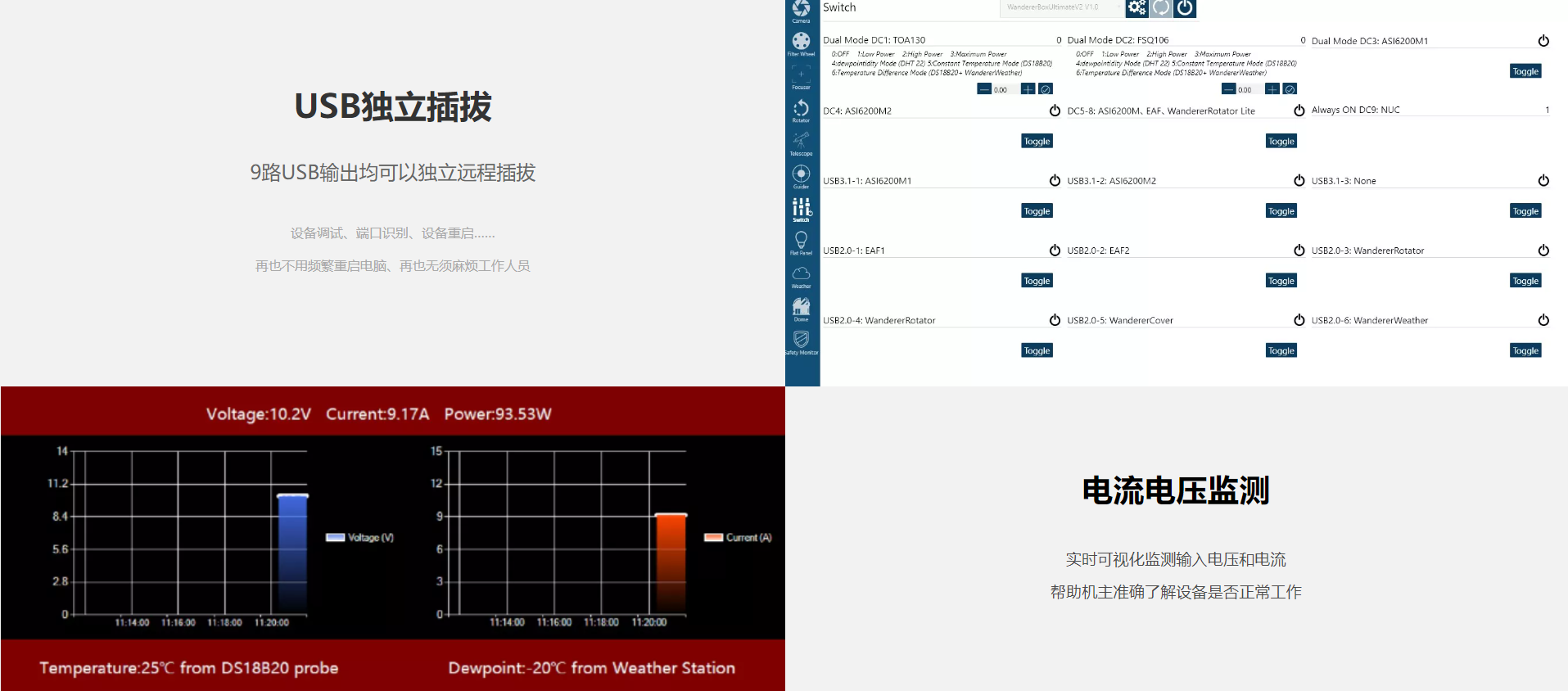Click power status icon for DC5-8 row
1568x691 pixels.
(x=1299, y=110)
